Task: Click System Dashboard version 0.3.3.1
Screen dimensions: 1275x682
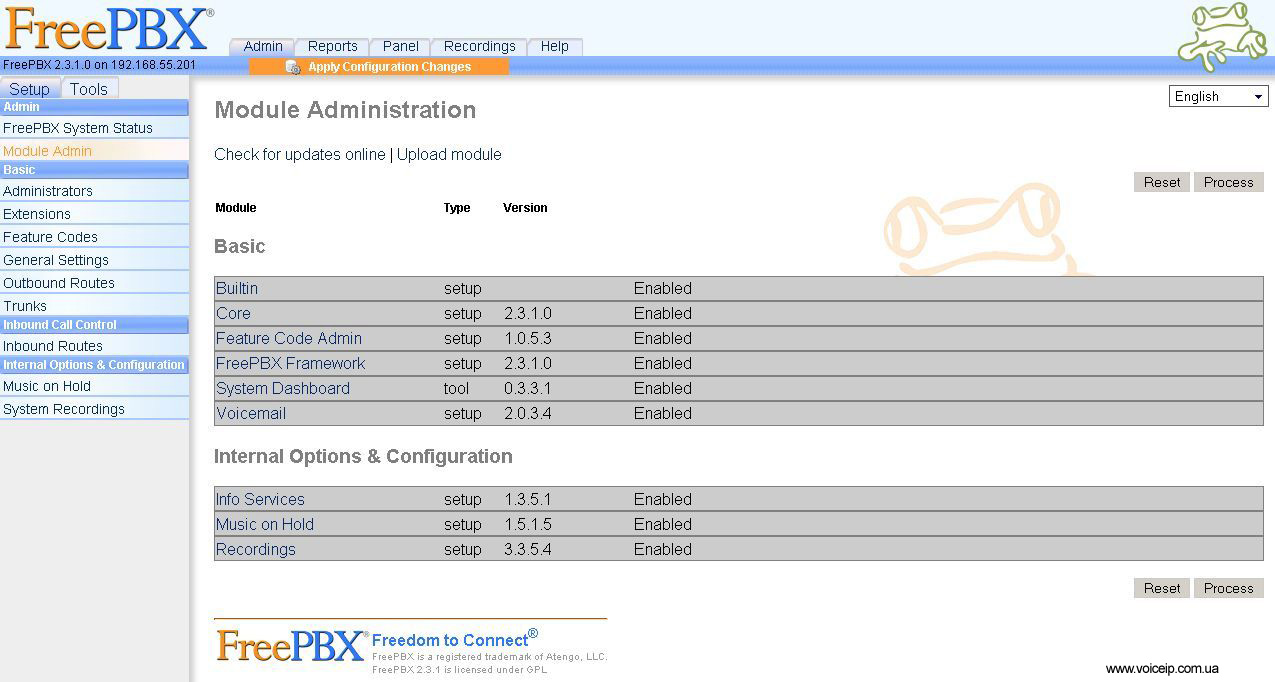Action: click(x=528, y=388)
